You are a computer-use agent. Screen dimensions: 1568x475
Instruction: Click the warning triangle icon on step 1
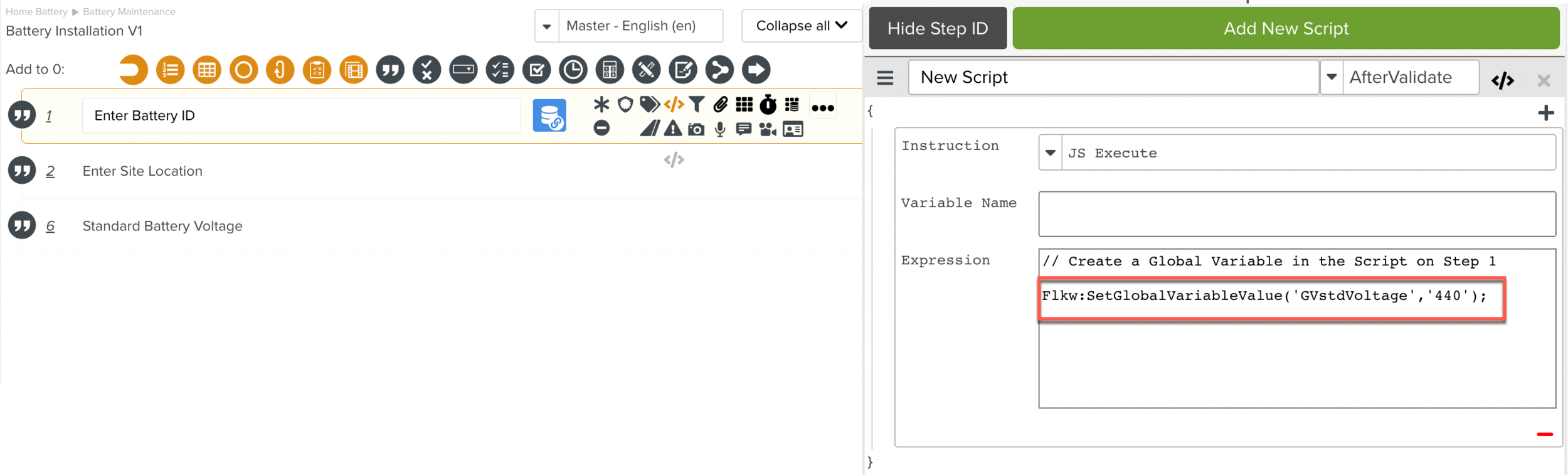[673, 129]
